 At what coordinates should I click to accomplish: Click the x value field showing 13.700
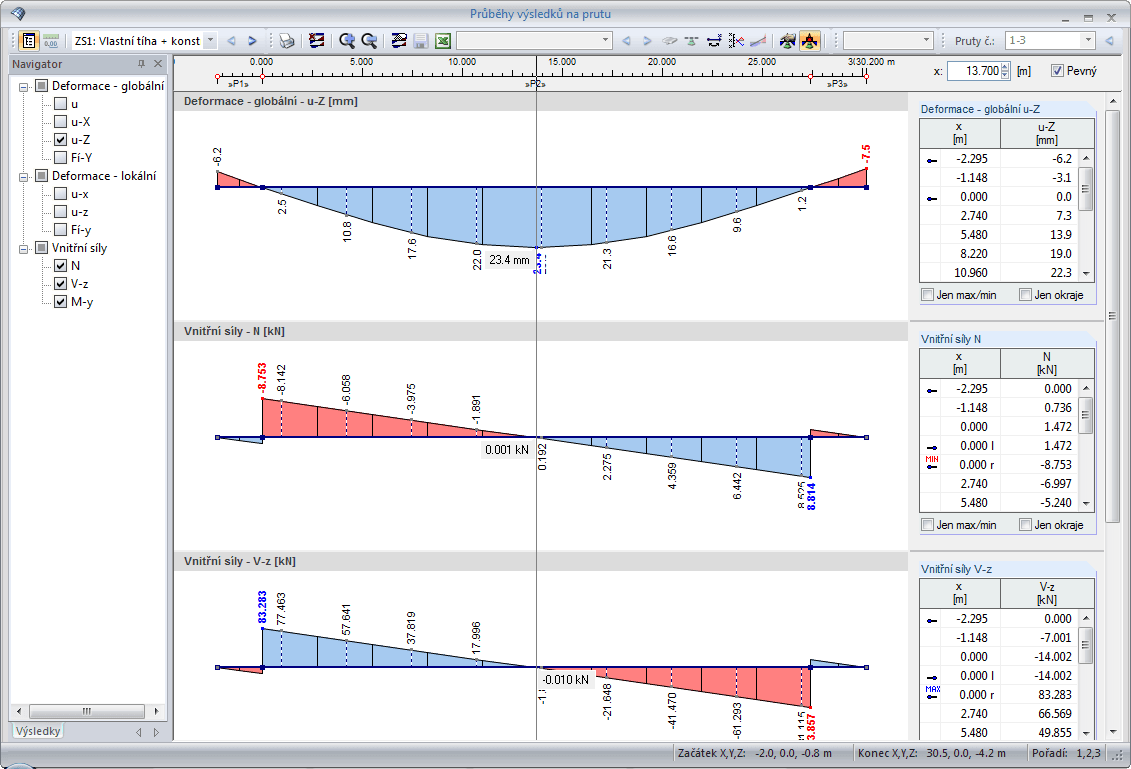coord(974,71)
